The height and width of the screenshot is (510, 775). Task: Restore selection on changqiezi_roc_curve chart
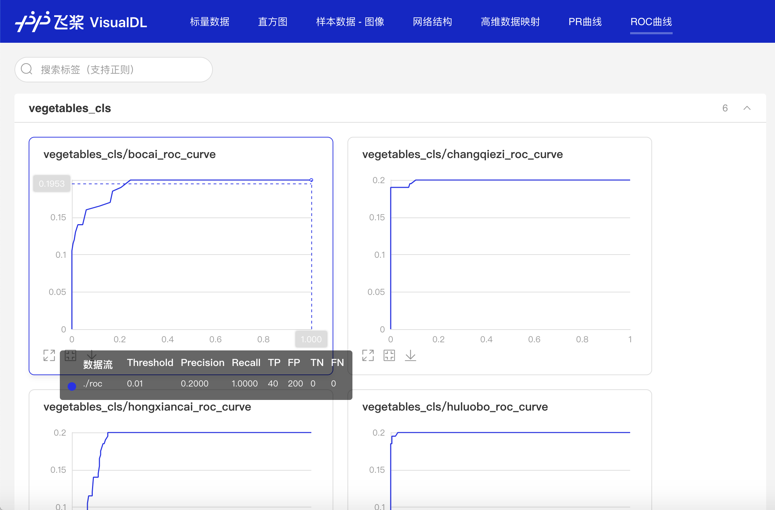click(x=389, y=355)
